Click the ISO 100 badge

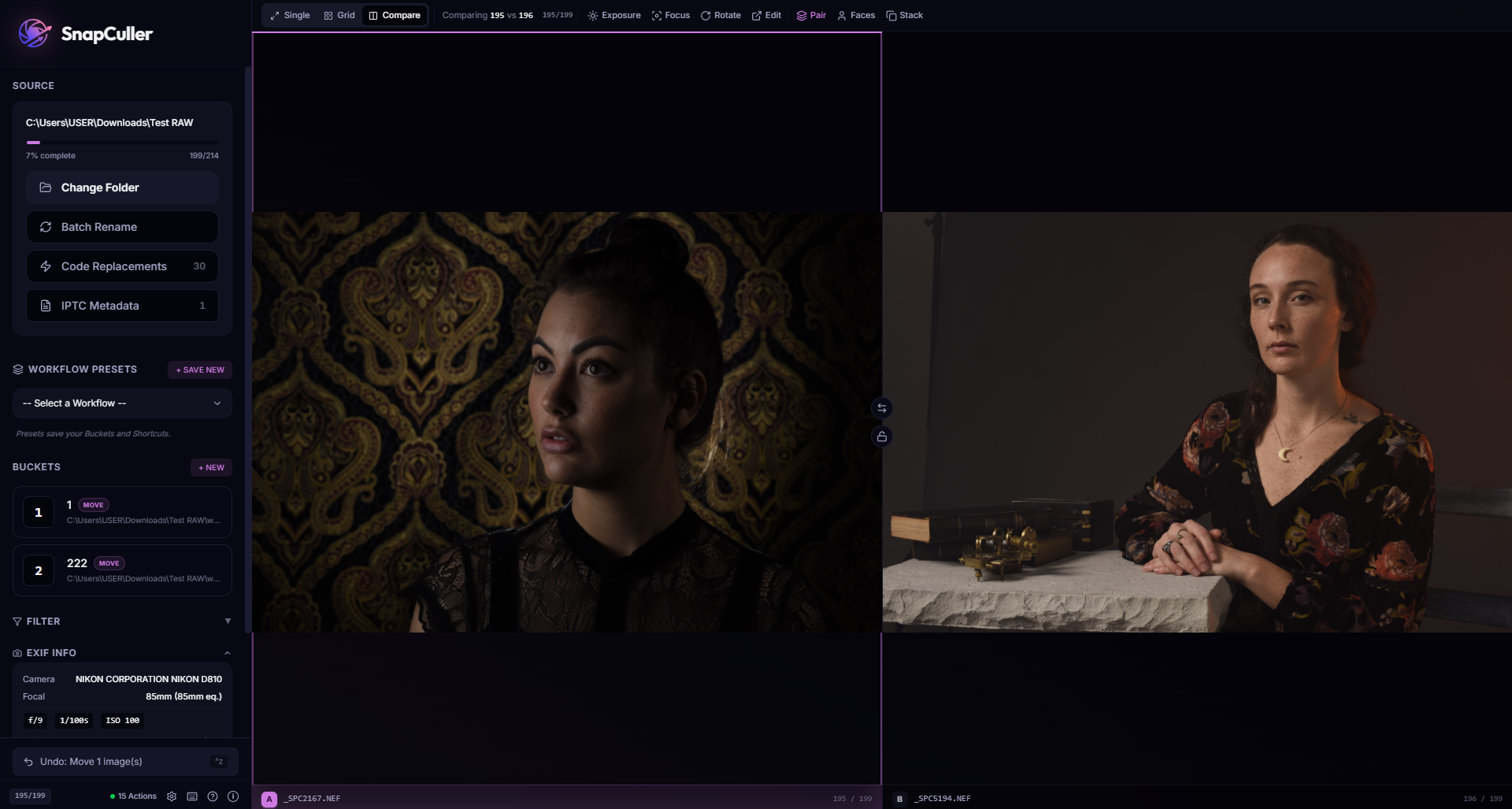[122, 721]
